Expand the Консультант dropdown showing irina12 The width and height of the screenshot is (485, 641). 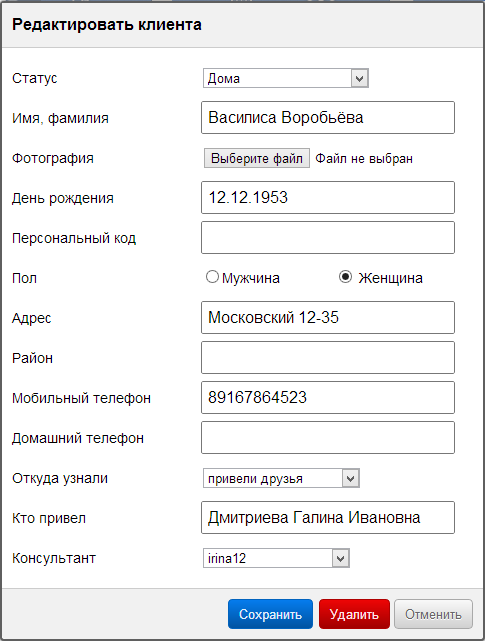(x=276, y=558)
